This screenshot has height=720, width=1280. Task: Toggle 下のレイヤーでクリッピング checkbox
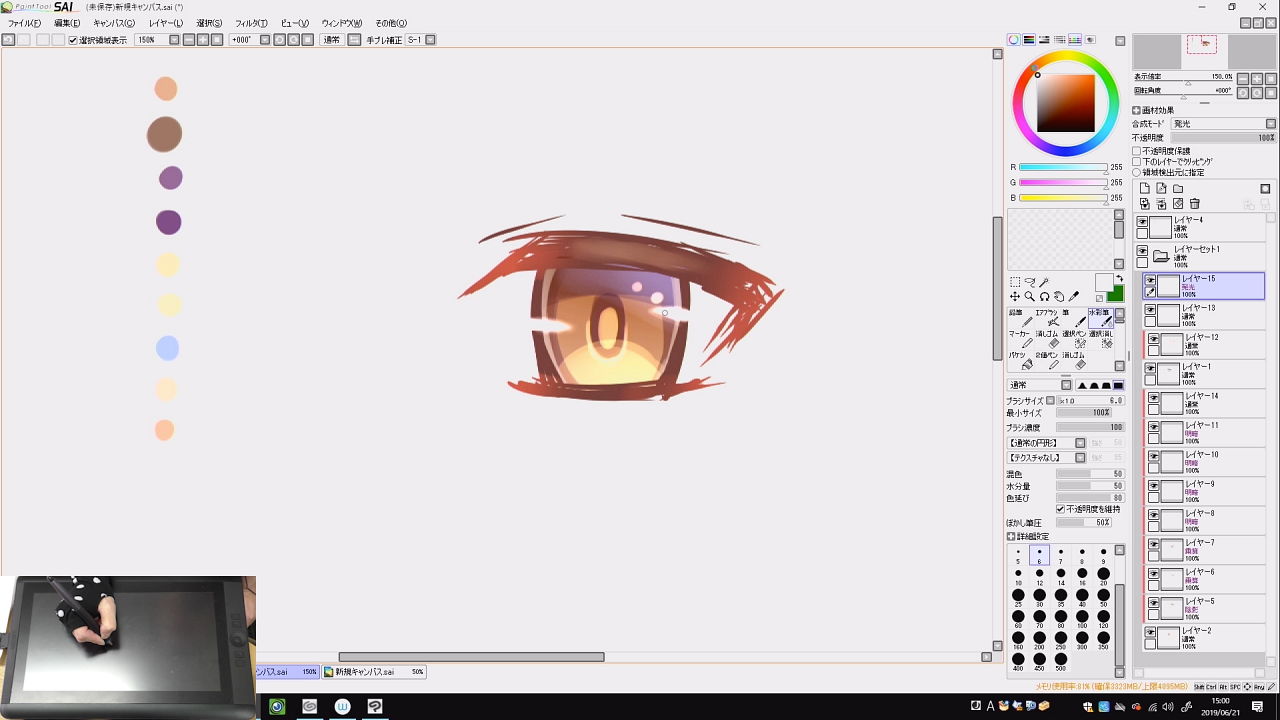[x=1137, y=162]
